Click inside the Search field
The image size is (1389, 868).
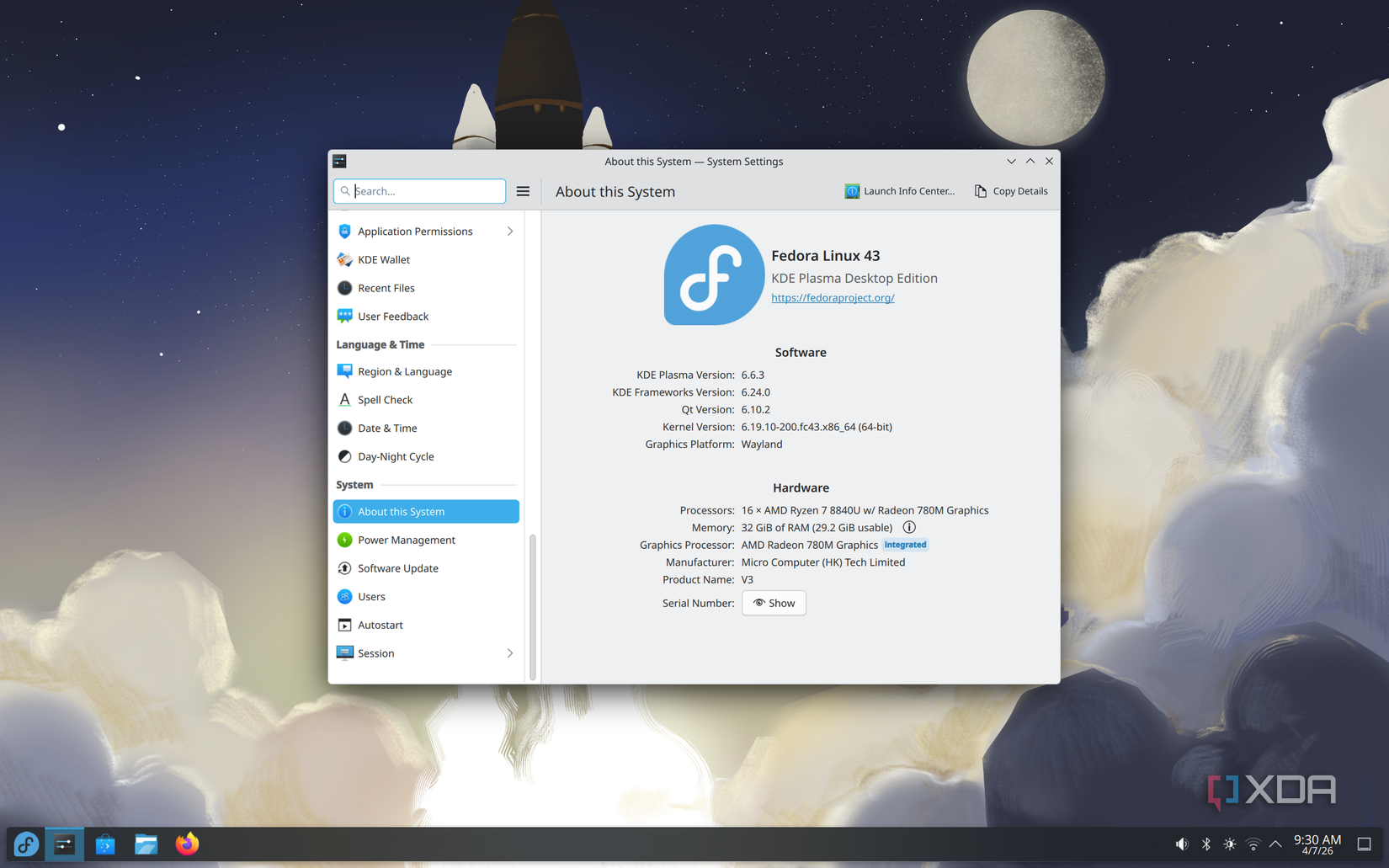(418, 191)
